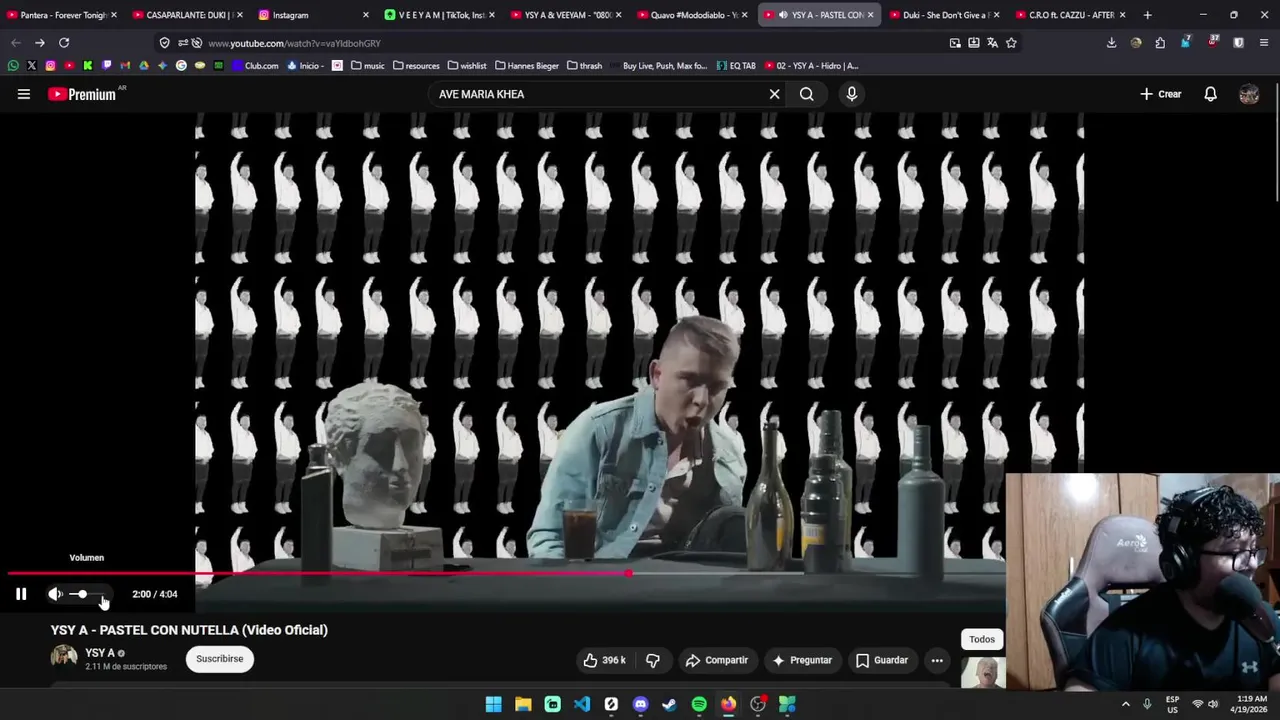Image resolution: width=1280 pixels, height=720 pixels.
Task: Open YouTube notifications bell
Action: tap(1210, 94)
